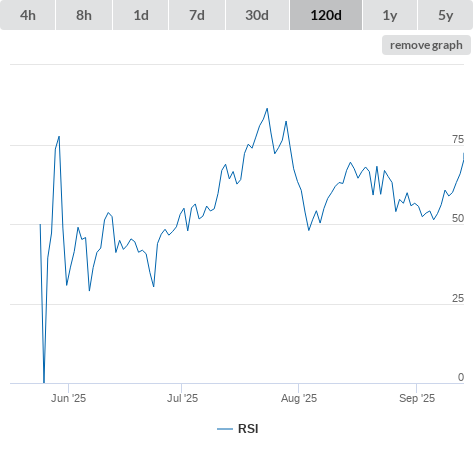Select the active 120d tab
Screen dimensions: 474x455
pyautogui.click(x=326, y=15)
